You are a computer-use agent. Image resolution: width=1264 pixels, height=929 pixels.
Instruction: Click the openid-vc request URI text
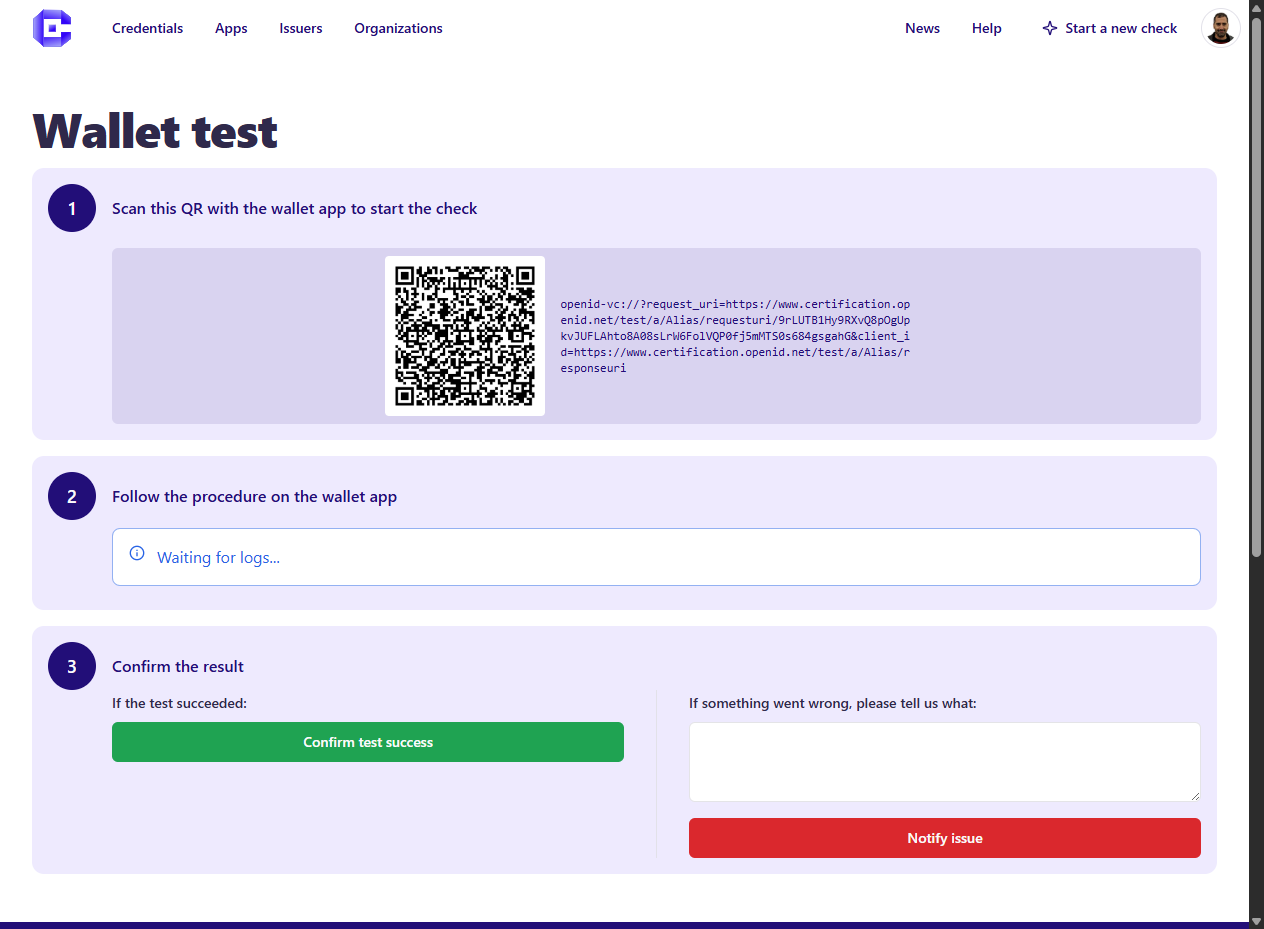(735, 336)
